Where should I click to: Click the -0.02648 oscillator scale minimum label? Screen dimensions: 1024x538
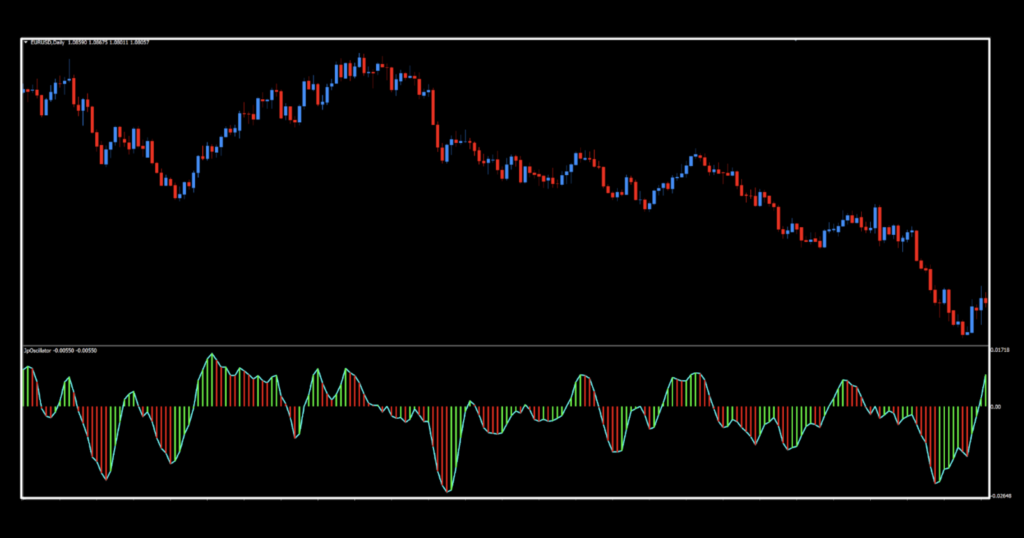(x=998, y=494)
